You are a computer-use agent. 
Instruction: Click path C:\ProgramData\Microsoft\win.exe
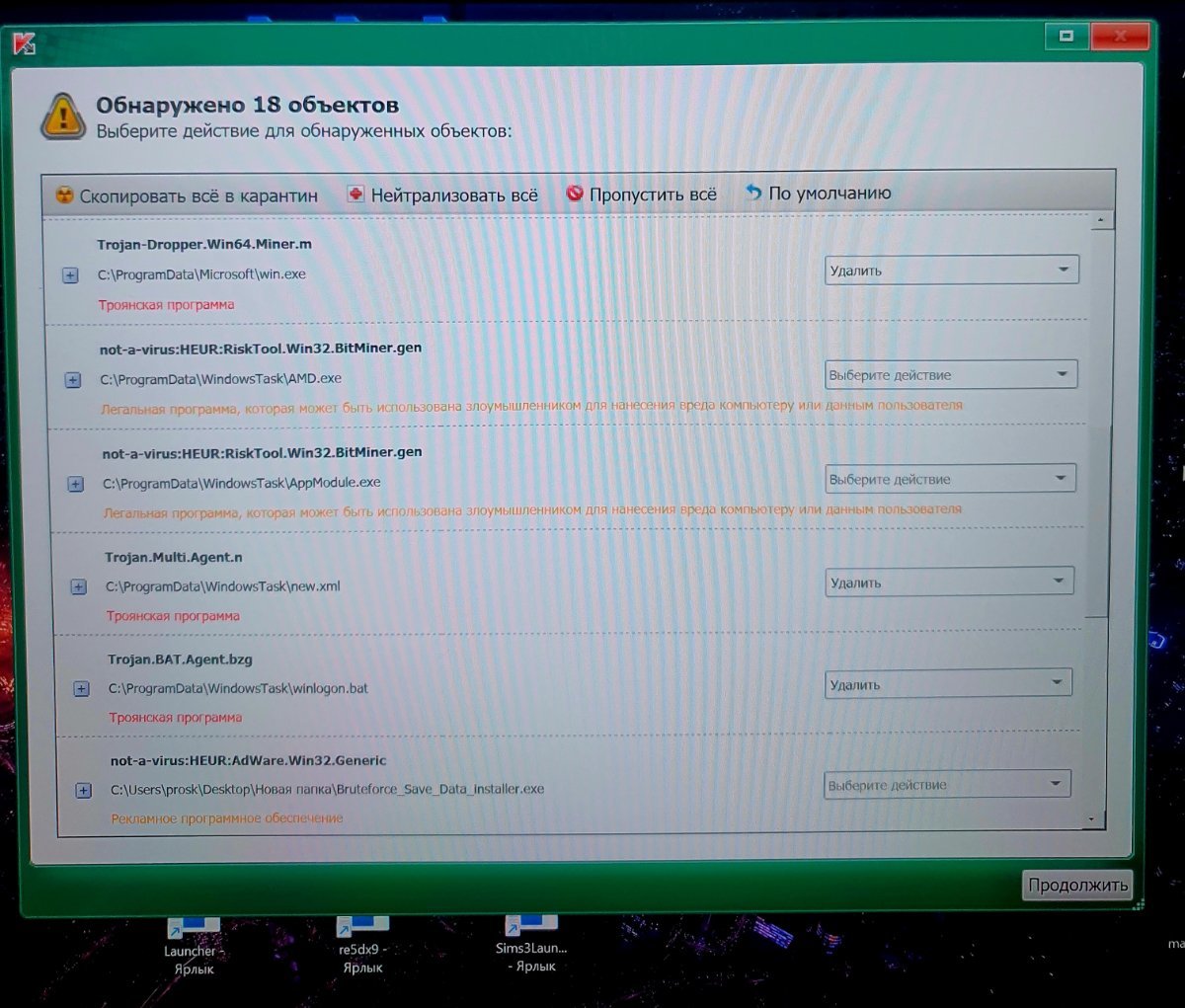(x=201, y=274)
